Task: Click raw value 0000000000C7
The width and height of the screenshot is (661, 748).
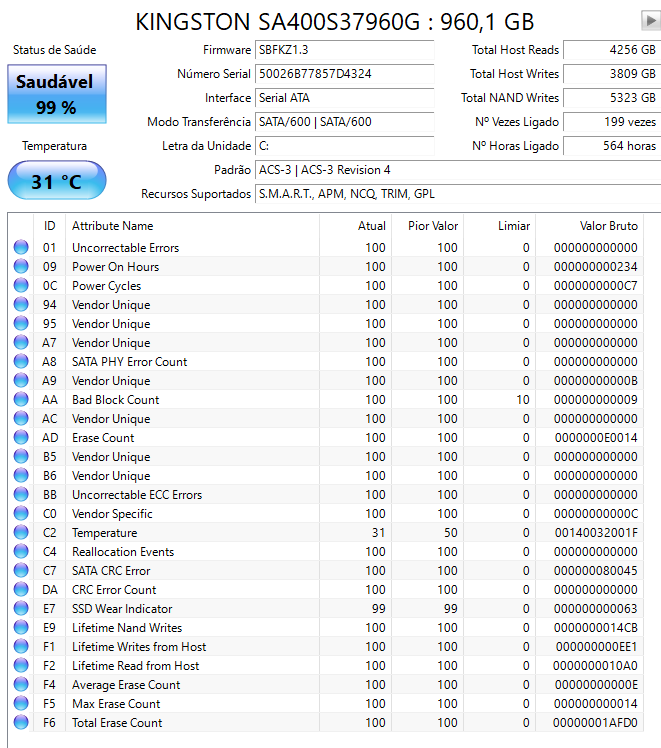Action: tap(595, 286)
